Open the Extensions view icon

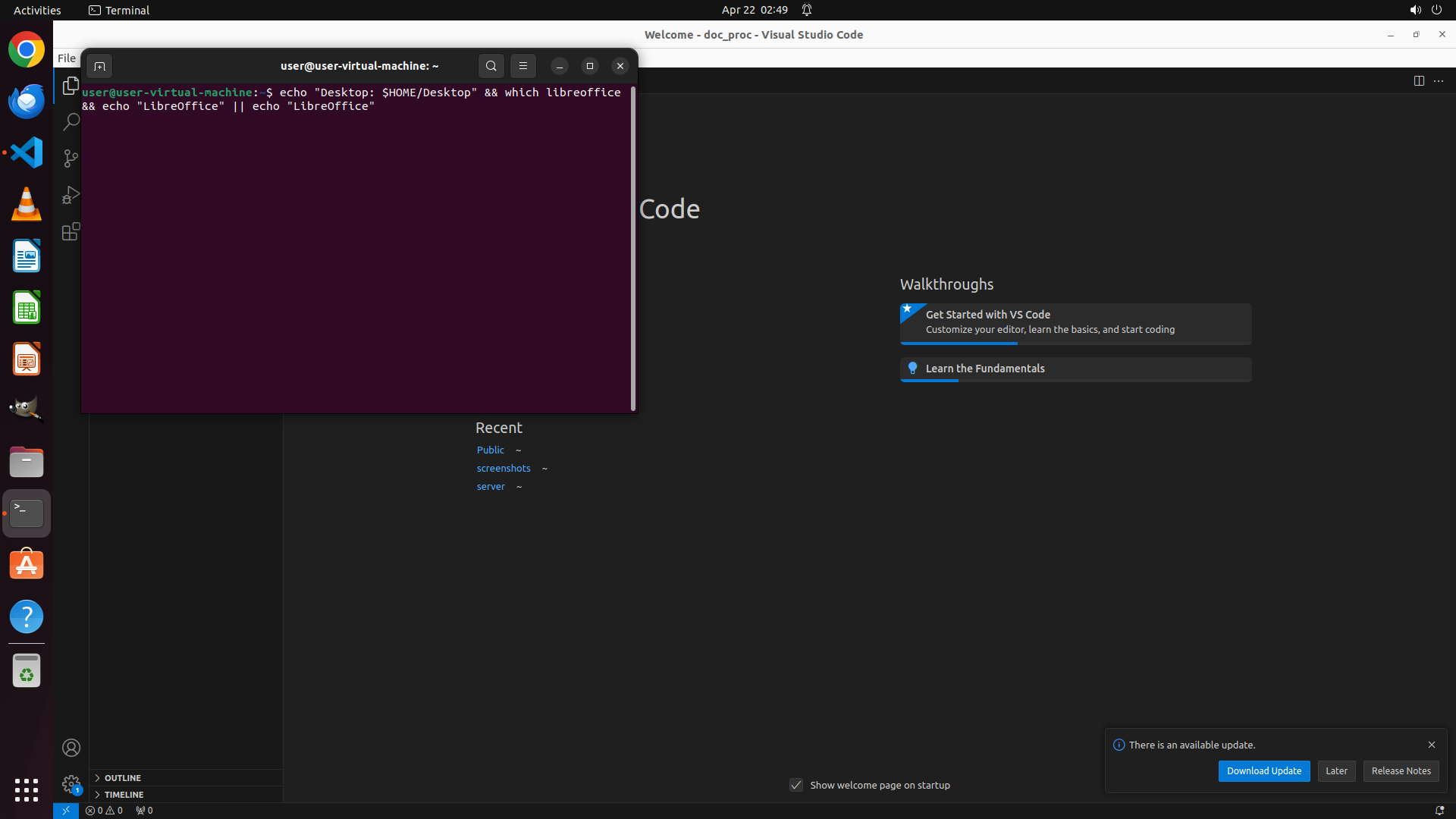coord(71,231)
